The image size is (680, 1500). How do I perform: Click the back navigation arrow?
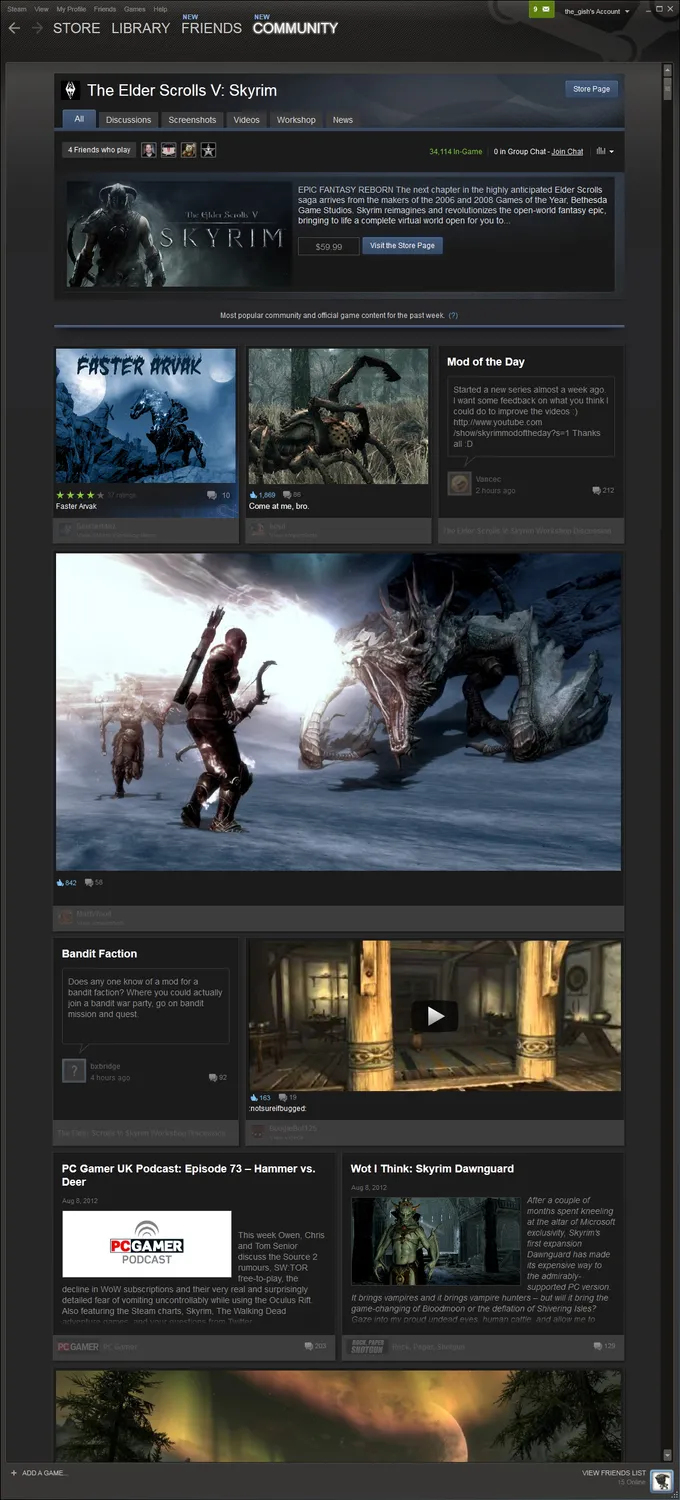point(14,28)
